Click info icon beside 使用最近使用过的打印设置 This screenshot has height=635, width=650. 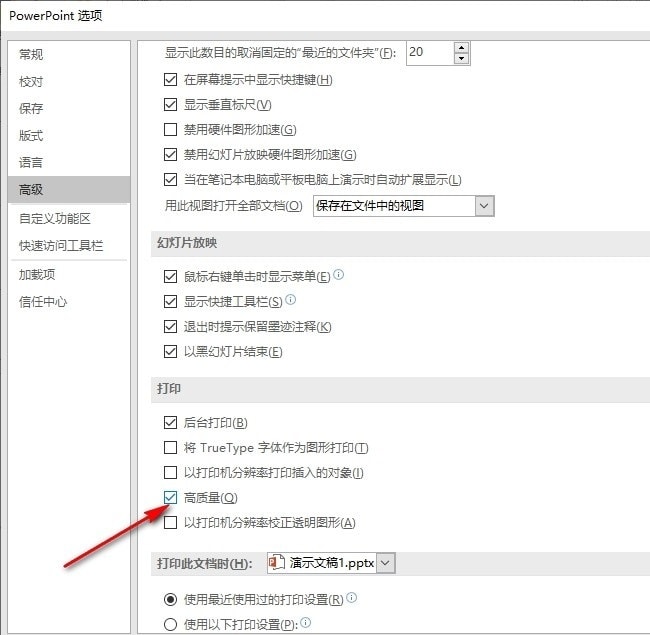(352, 598)
